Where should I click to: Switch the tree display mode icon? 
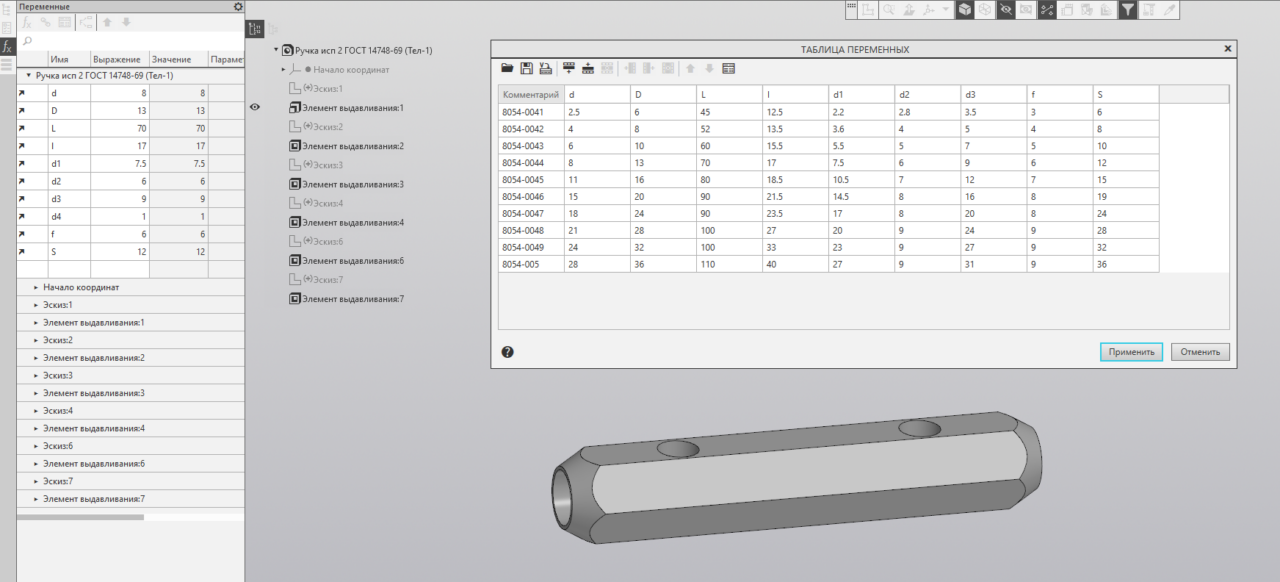point(255,30)
